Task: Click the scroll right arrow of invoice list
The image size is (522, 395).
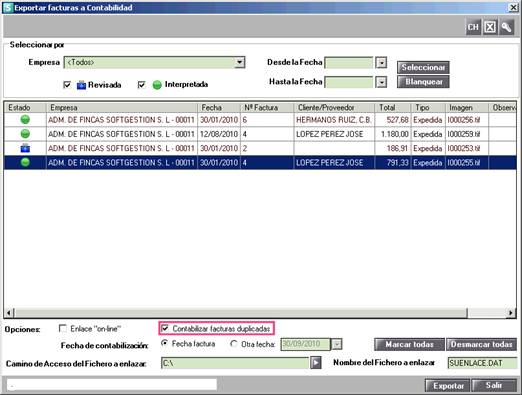Action: tap(511, 313)
